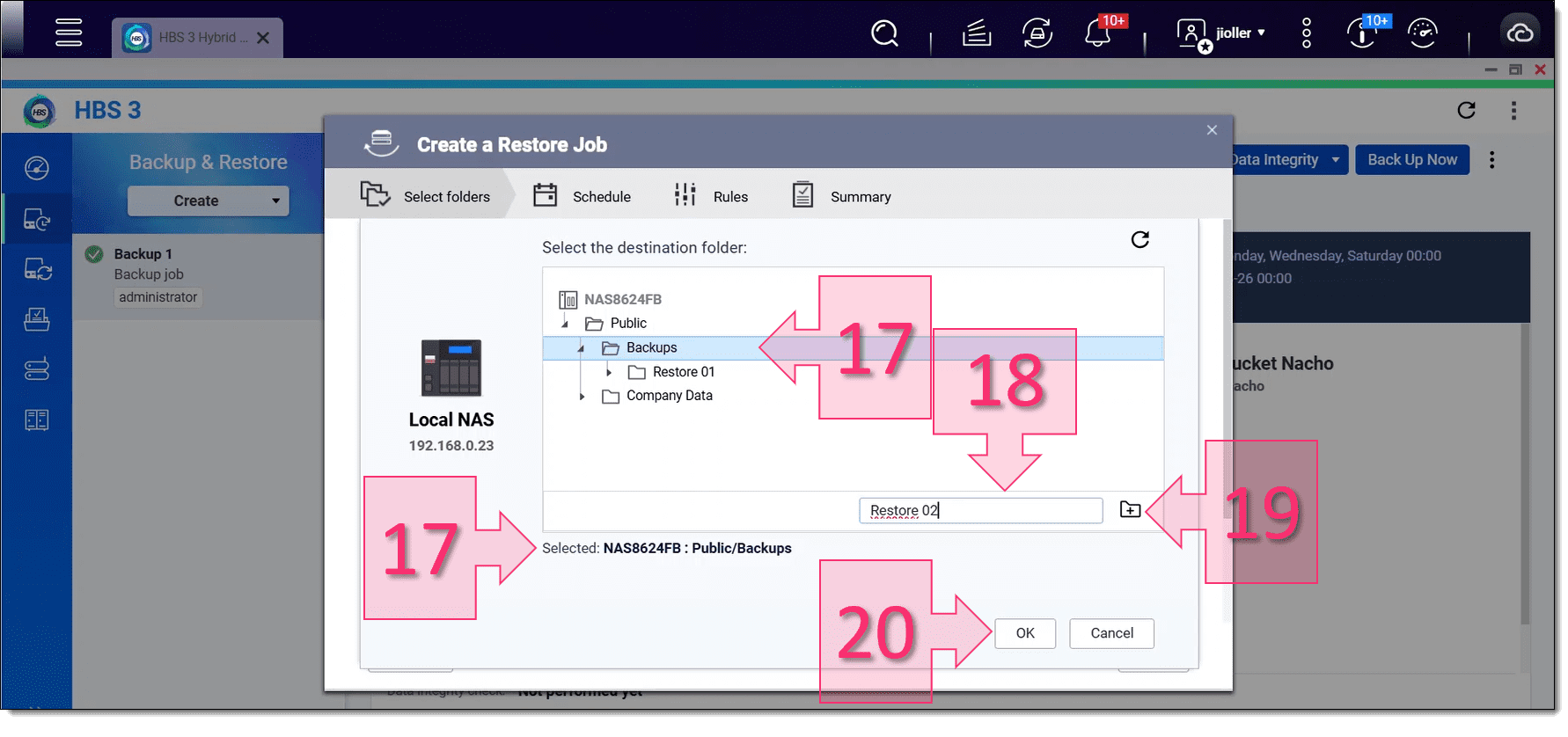Open the external devices icon
Viewport: 1568px width, 737px height.
1037,33
